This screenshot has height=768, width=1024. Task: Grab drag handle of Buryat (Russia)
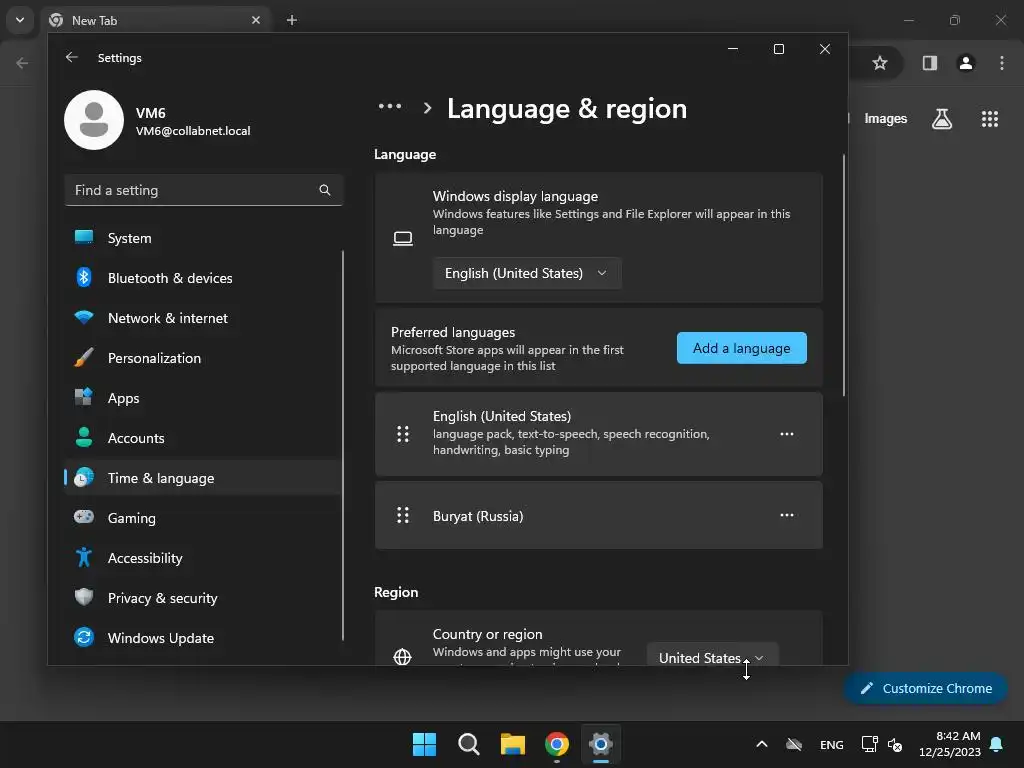tap(403, 515)
